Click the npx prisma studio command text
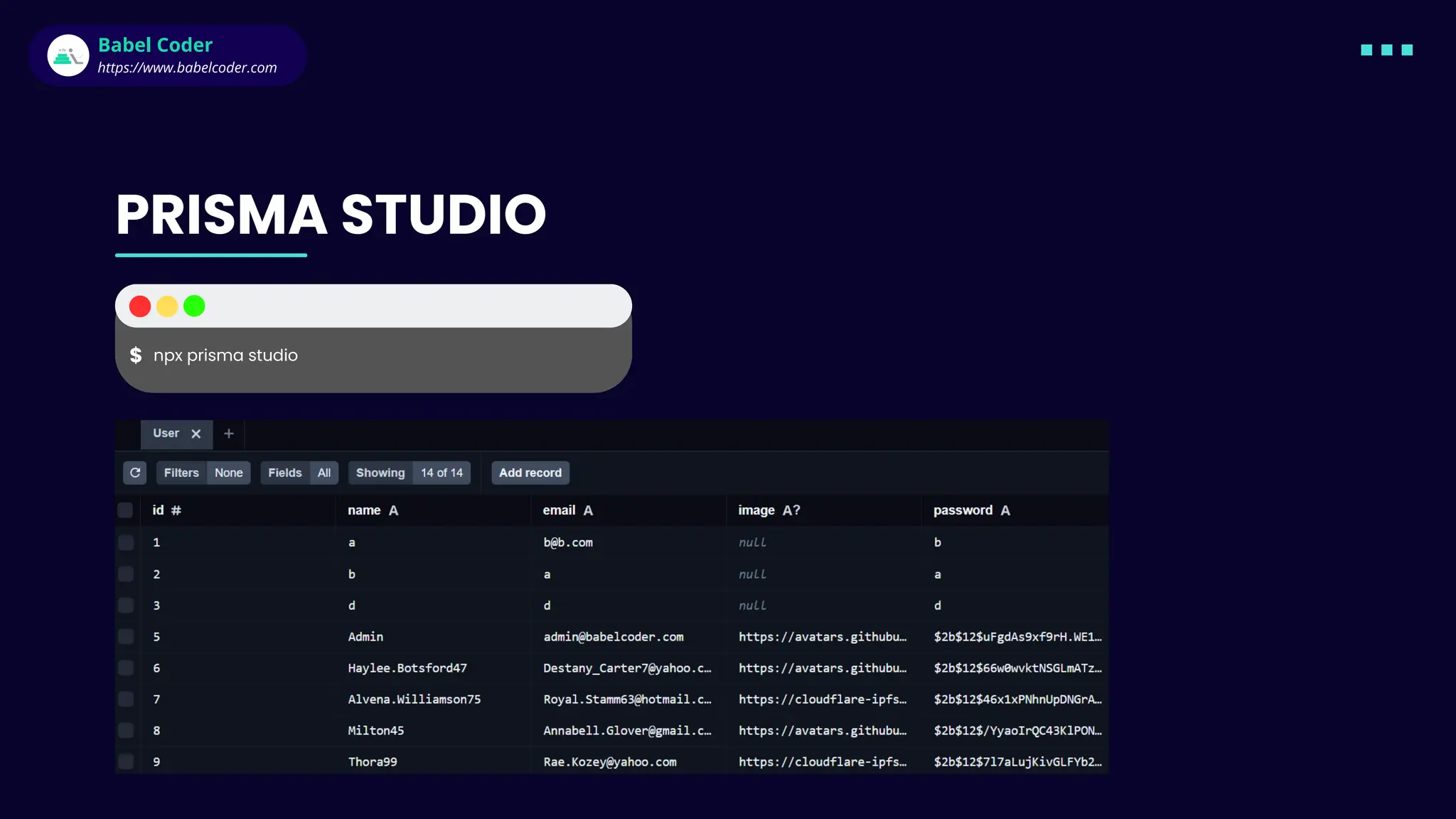 pos(225,355)
